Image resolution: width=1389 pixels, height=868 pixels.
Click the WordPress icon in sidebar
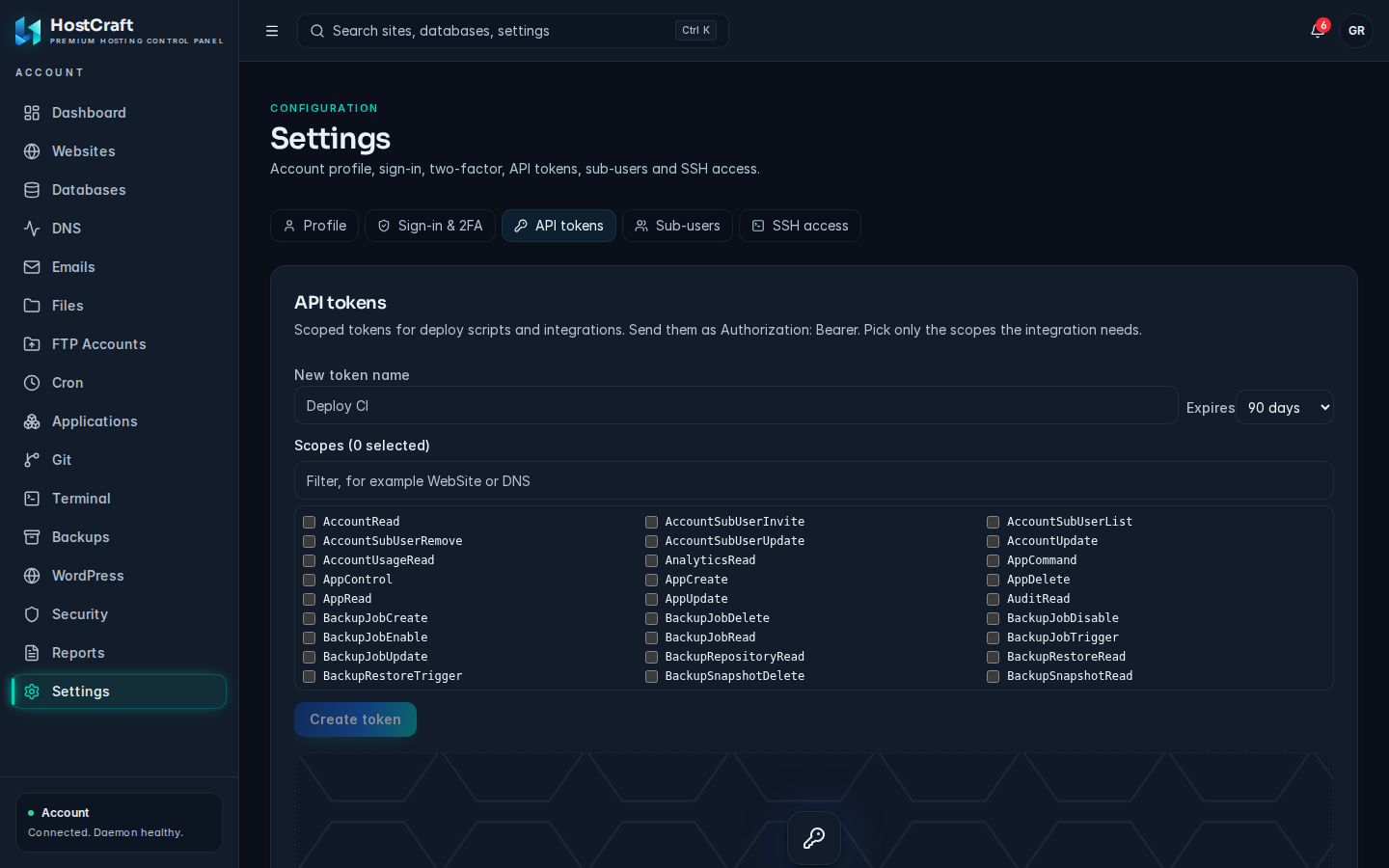(32, 576)
